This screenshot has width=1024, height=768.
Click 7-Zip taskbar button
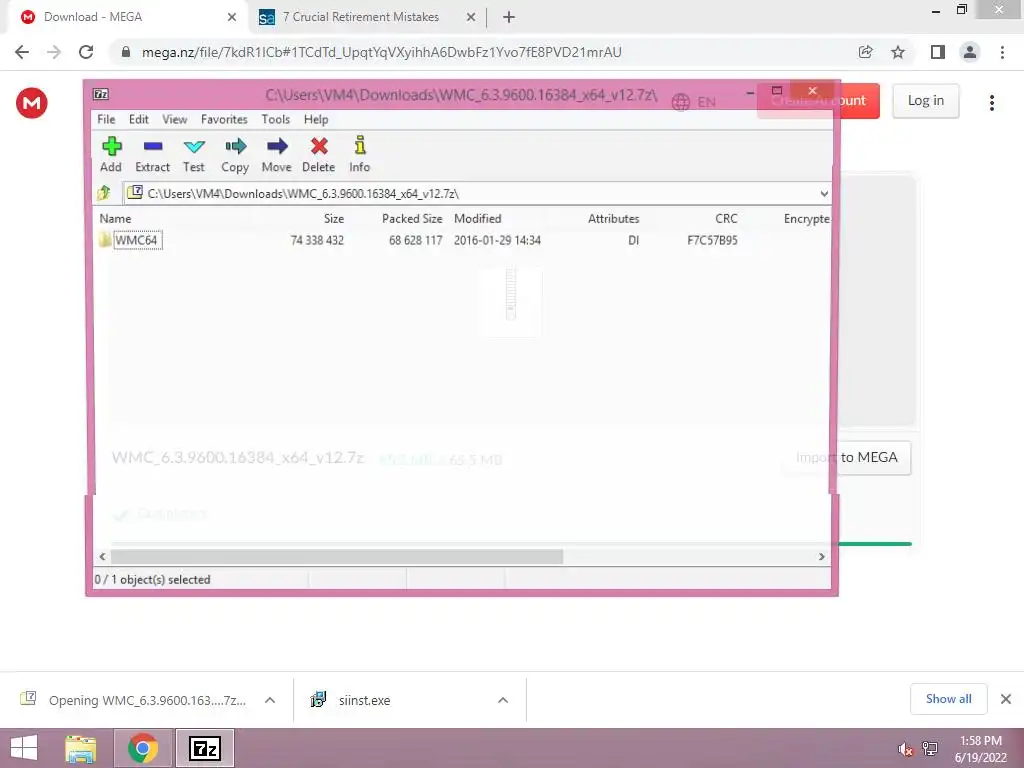click(x=204, y=748)
